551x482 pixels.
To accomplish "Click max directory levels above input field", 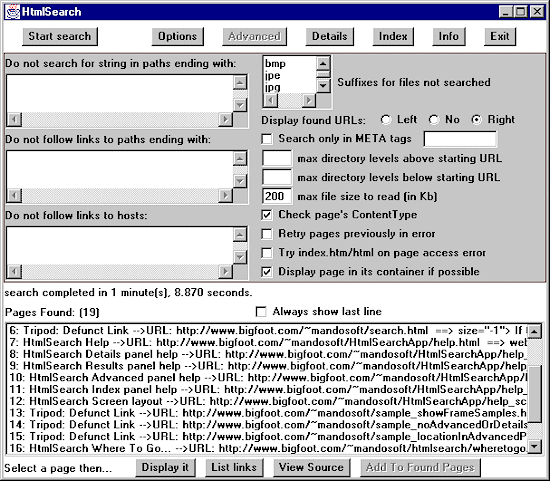I will 277,158.
